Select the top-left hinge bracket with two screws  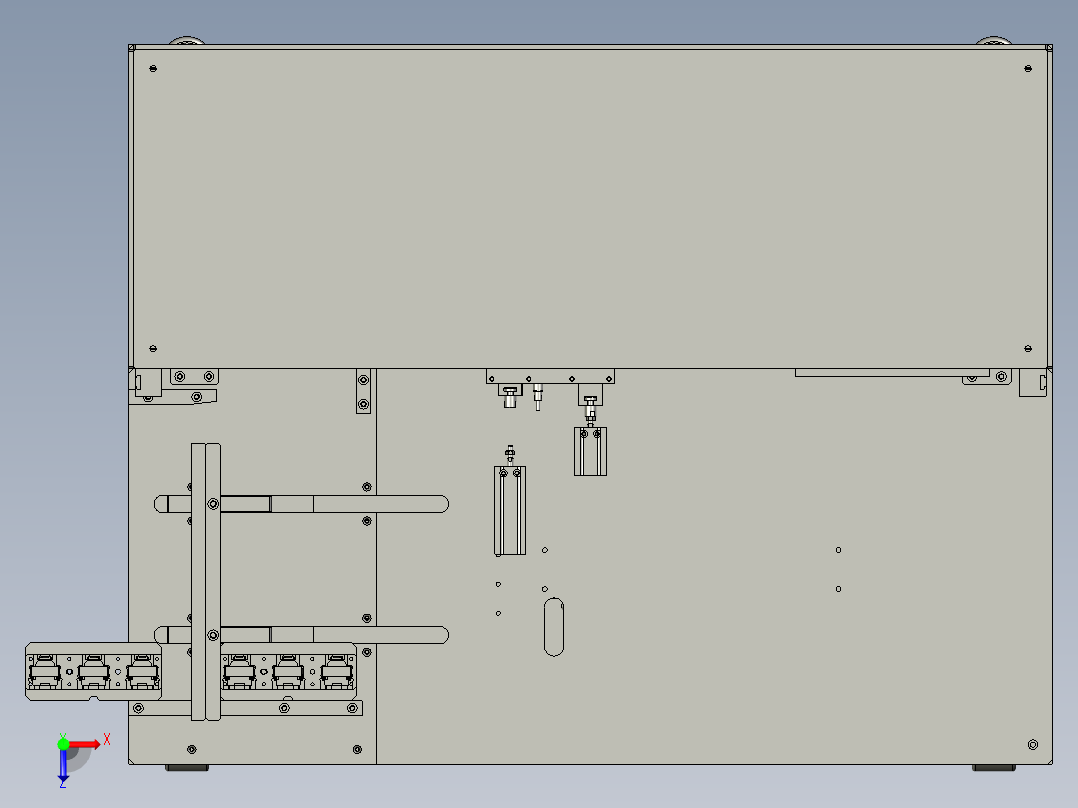[x=195, y=377]
